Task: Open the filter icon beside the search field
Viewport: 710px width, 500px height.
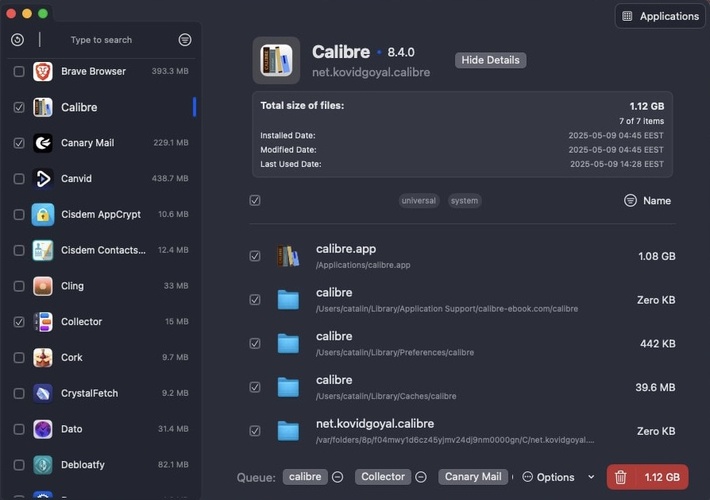Action: [185, 40]
